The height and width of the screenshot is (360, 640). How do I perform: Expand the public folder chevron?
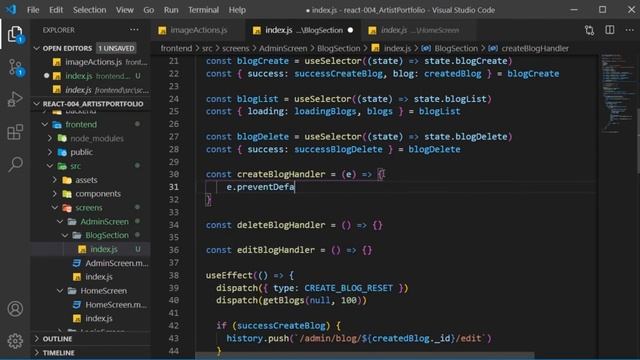coord(50,152)
